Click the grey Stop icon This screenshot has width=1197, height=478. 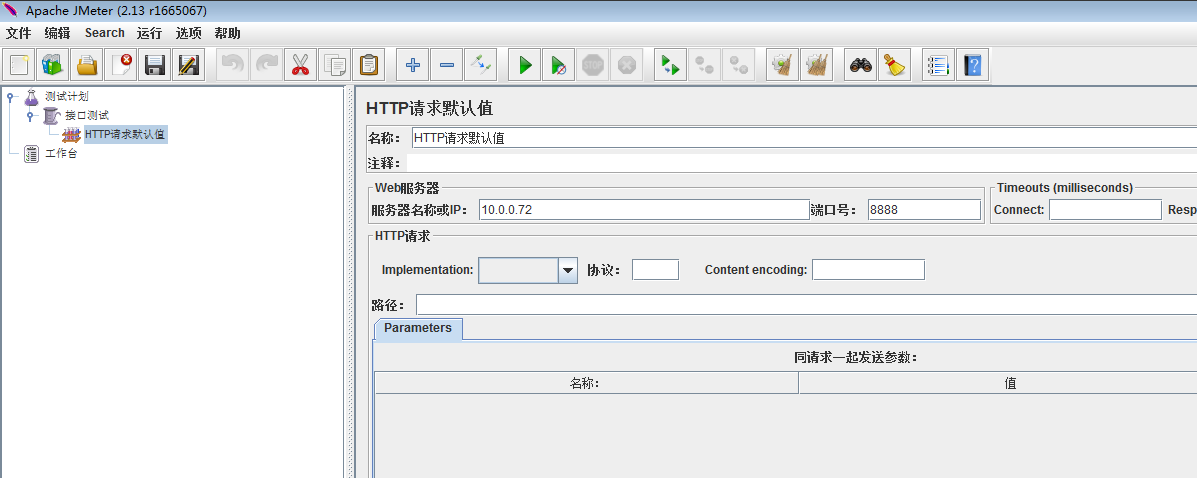(592, 65)
